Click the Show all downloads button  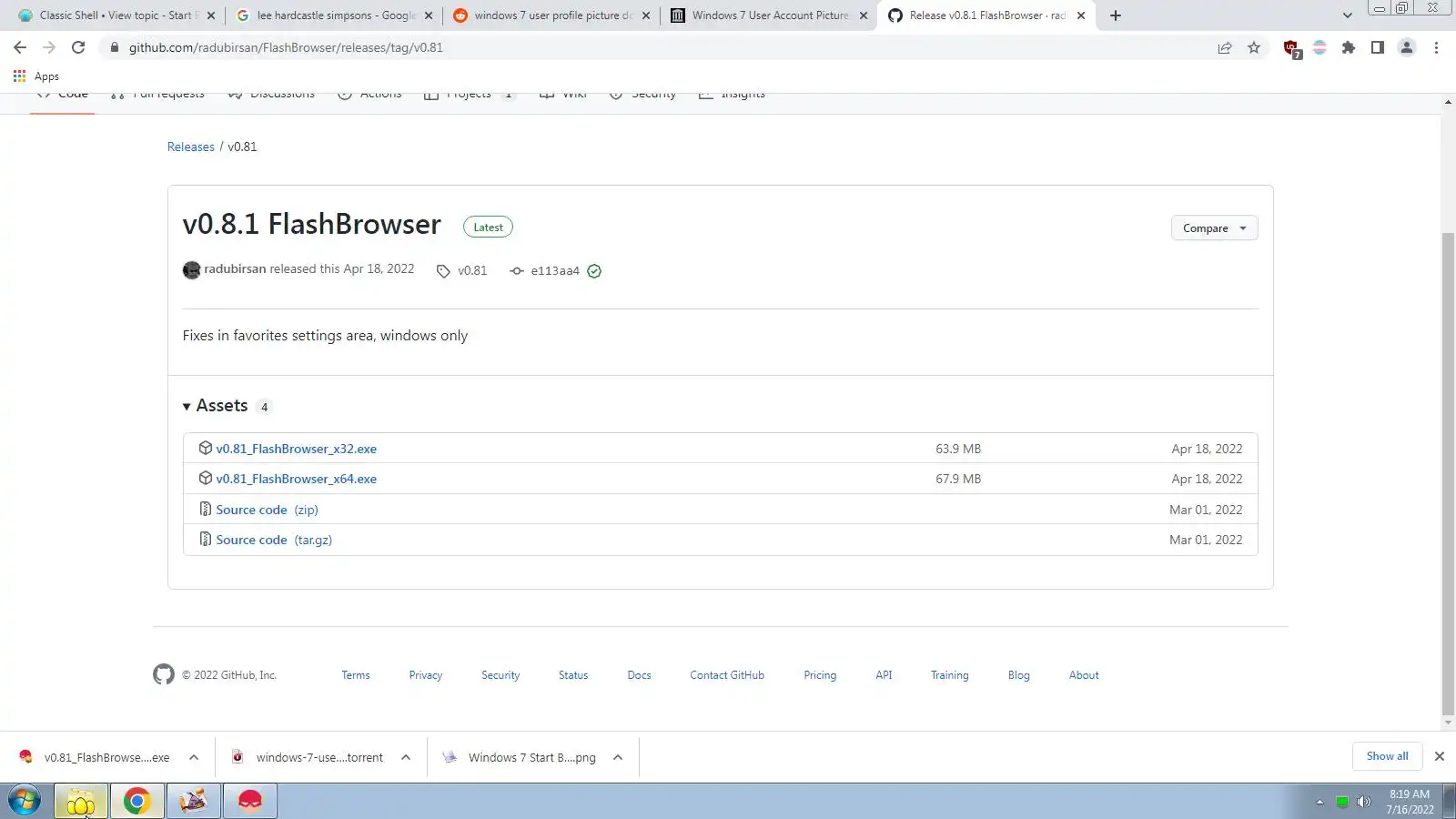1387,756
